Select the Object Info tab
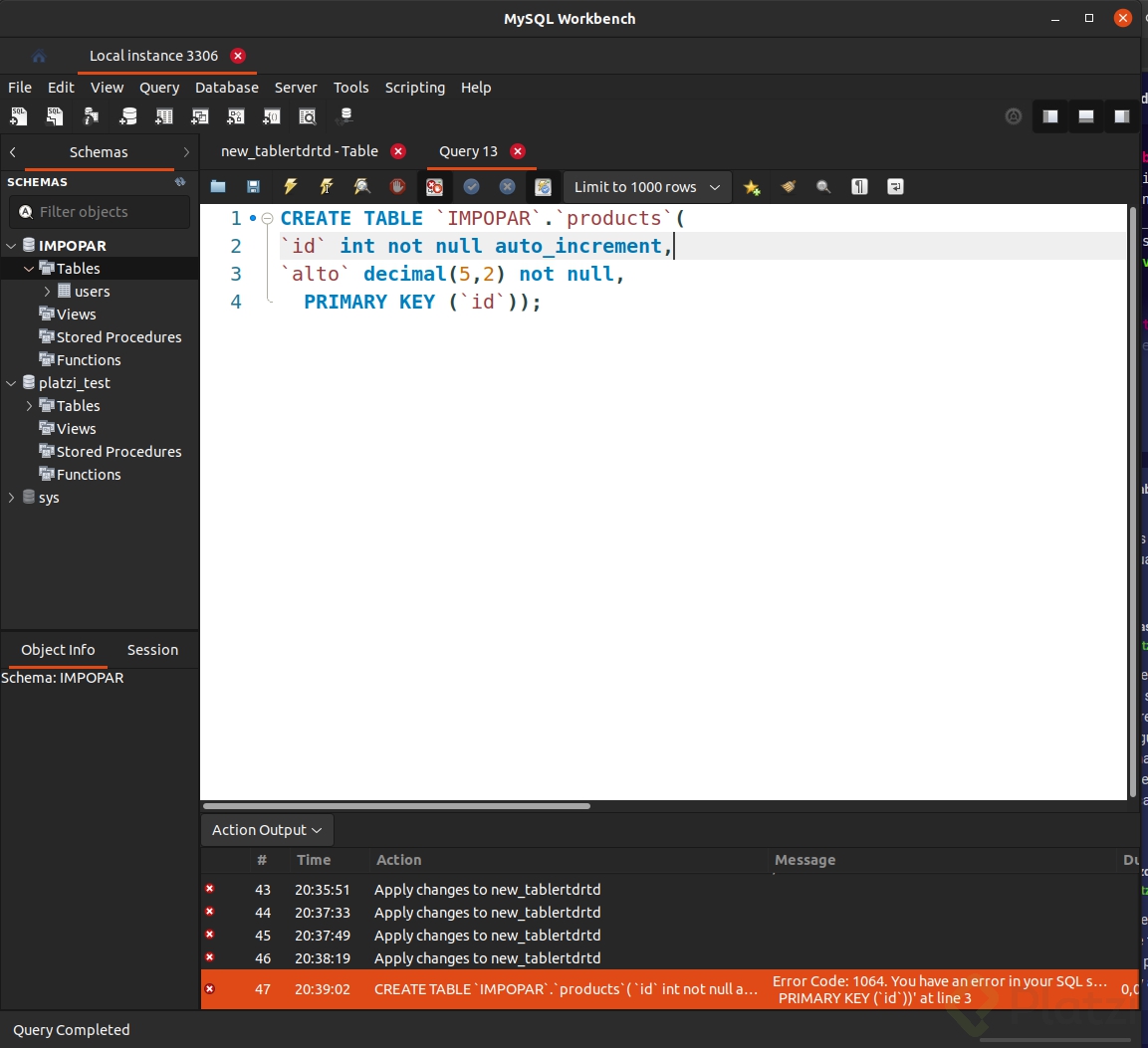 (58, 650)
